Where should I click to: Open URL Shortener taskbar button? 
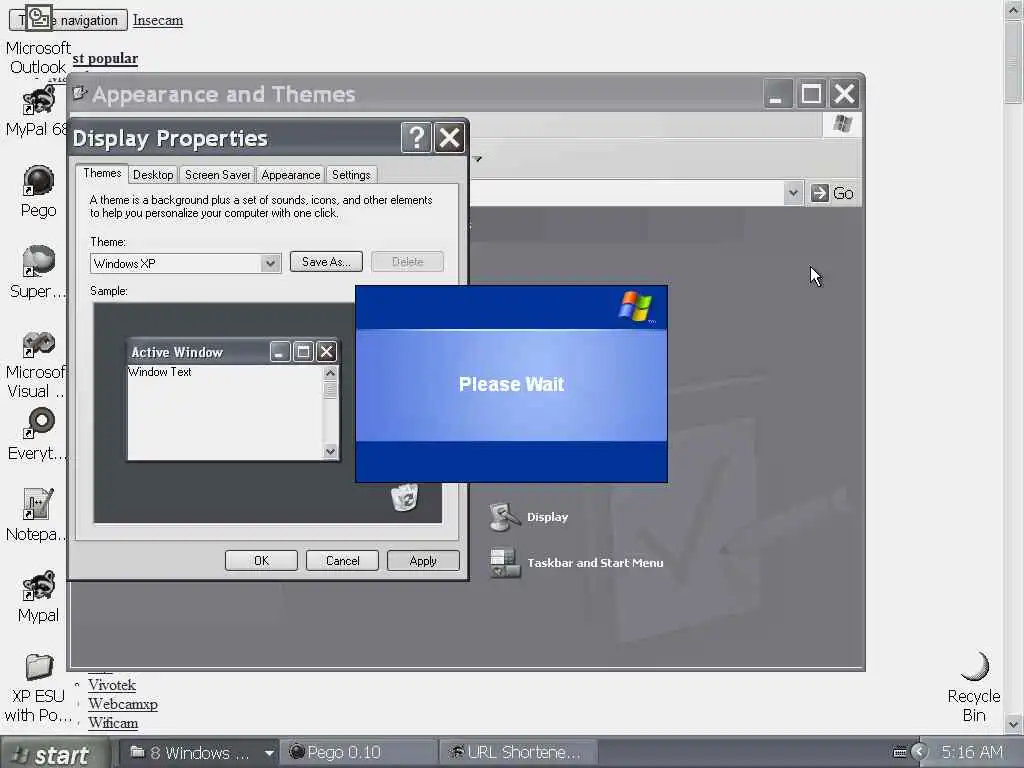[x=517, y=753]
